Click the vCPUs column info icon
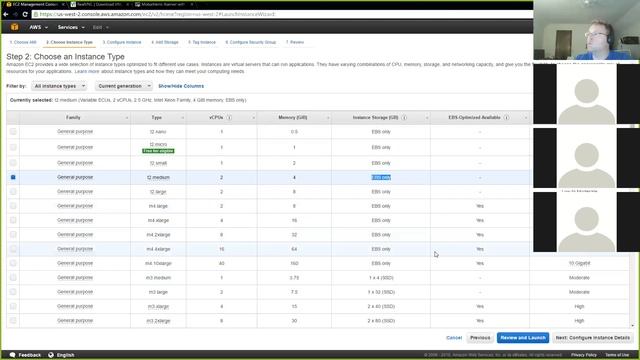 [229, 118]
